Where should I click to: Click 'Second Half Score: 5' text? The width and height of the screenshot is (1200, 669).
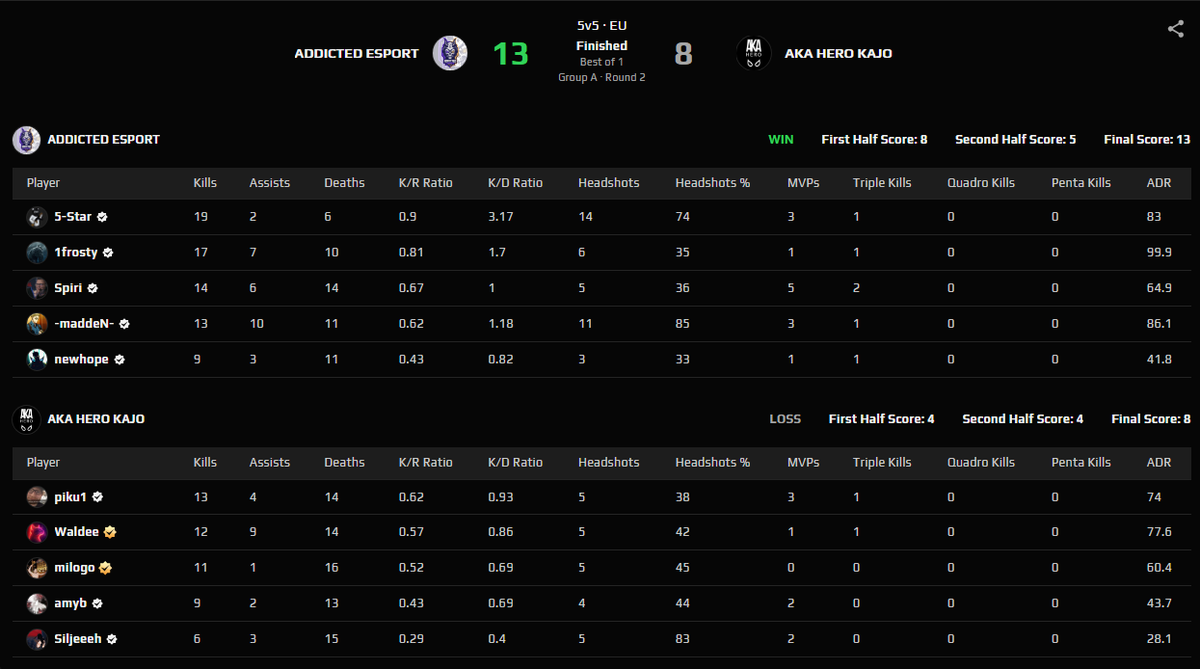[x=1015, y=140]
